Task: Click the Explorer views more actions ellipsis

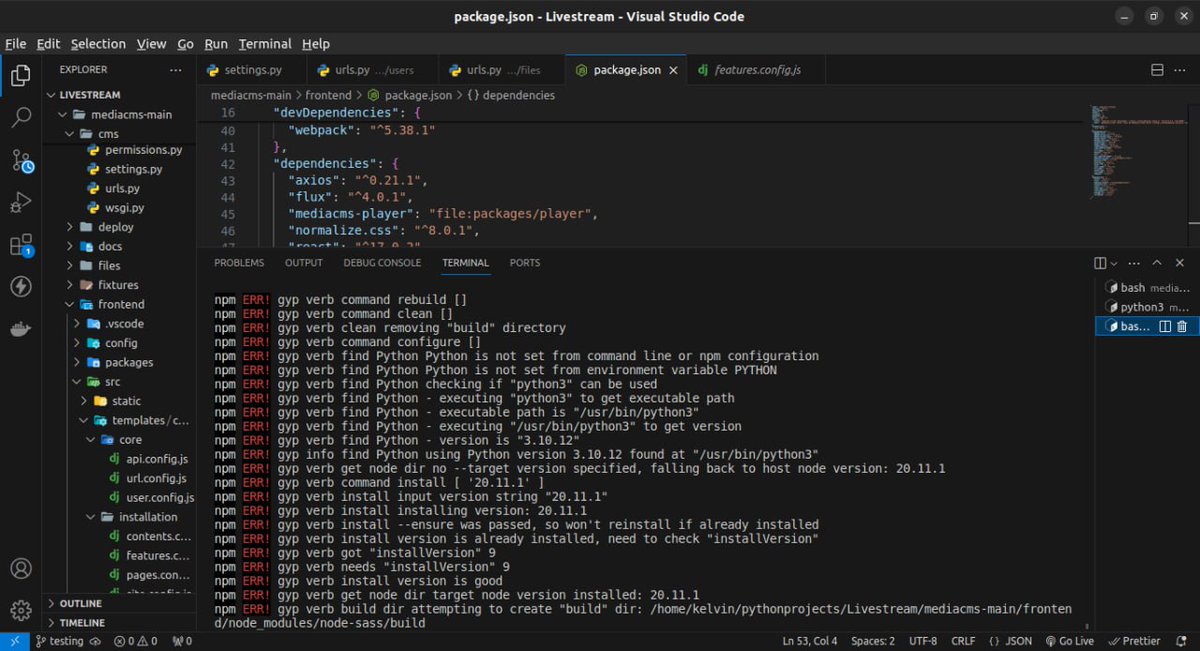Action: [176, 70]
